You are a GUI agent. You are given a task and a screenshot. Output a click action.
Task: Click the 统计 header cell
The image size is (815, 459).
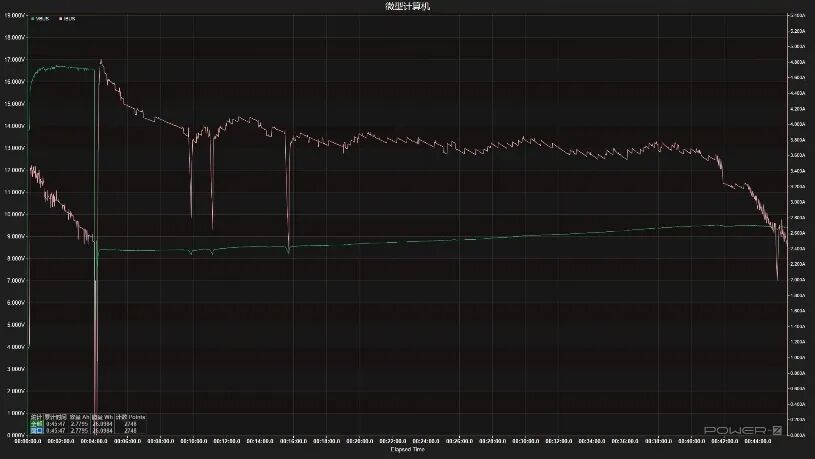(36, 417)
